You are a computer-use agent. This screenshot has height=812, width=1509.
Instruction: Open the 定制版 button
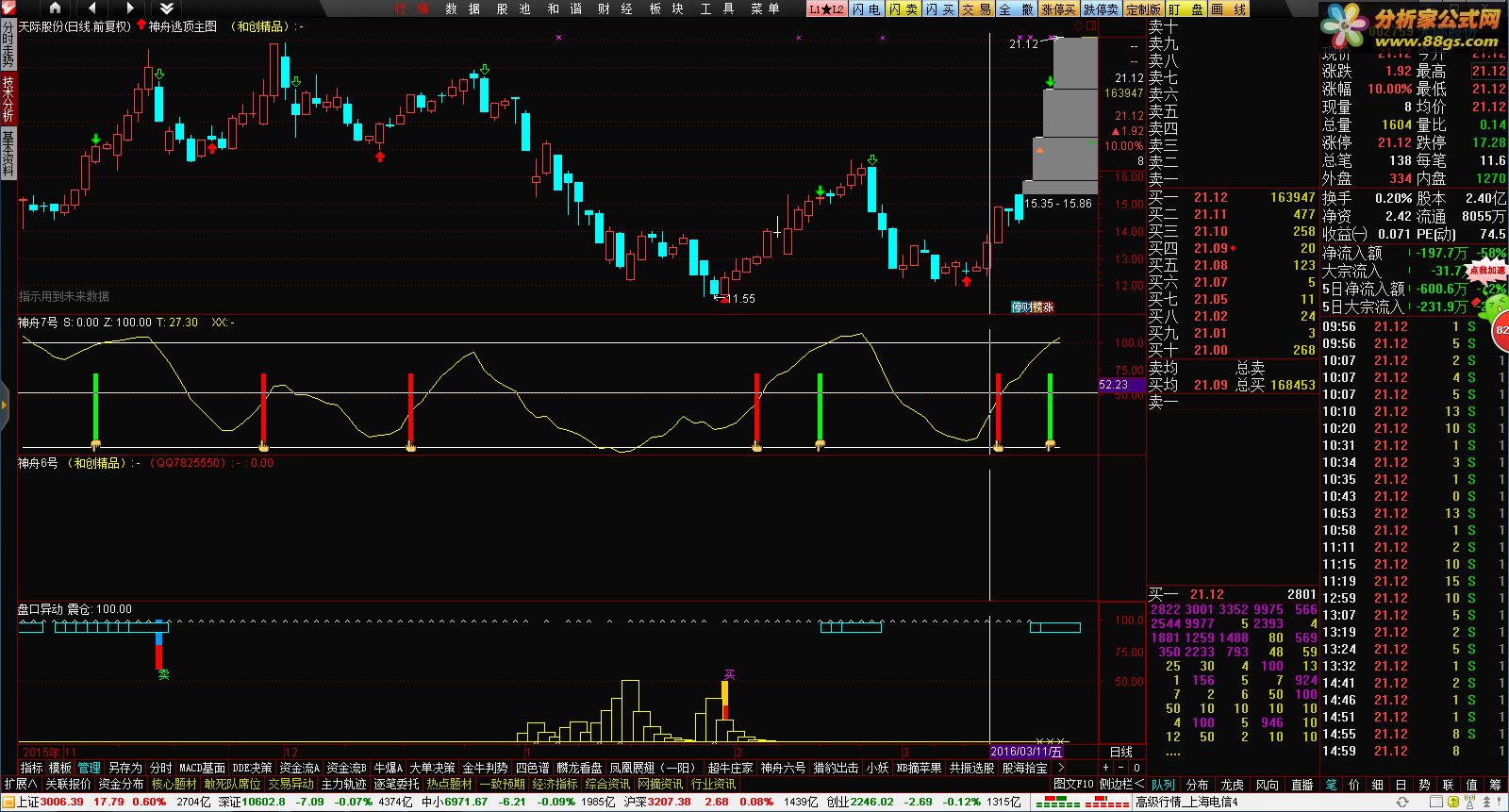(x=1143, y=8)
